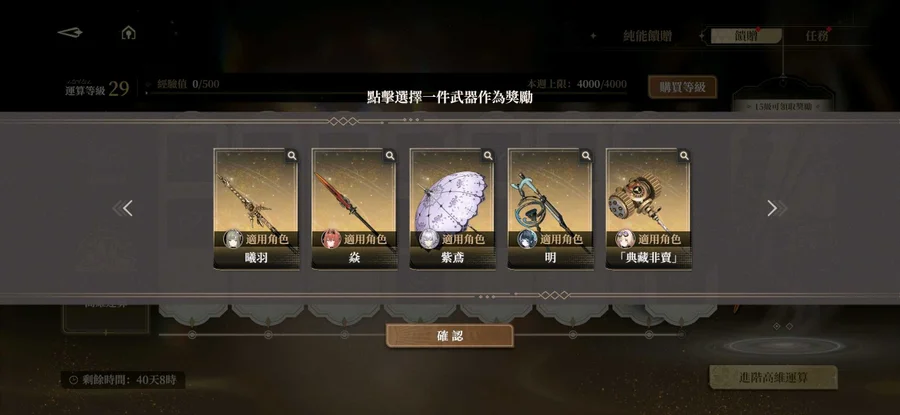The height and width of the screenshot is (415, 900).
Task: Show the previous weapons with the left arrow
Action: 123,208
